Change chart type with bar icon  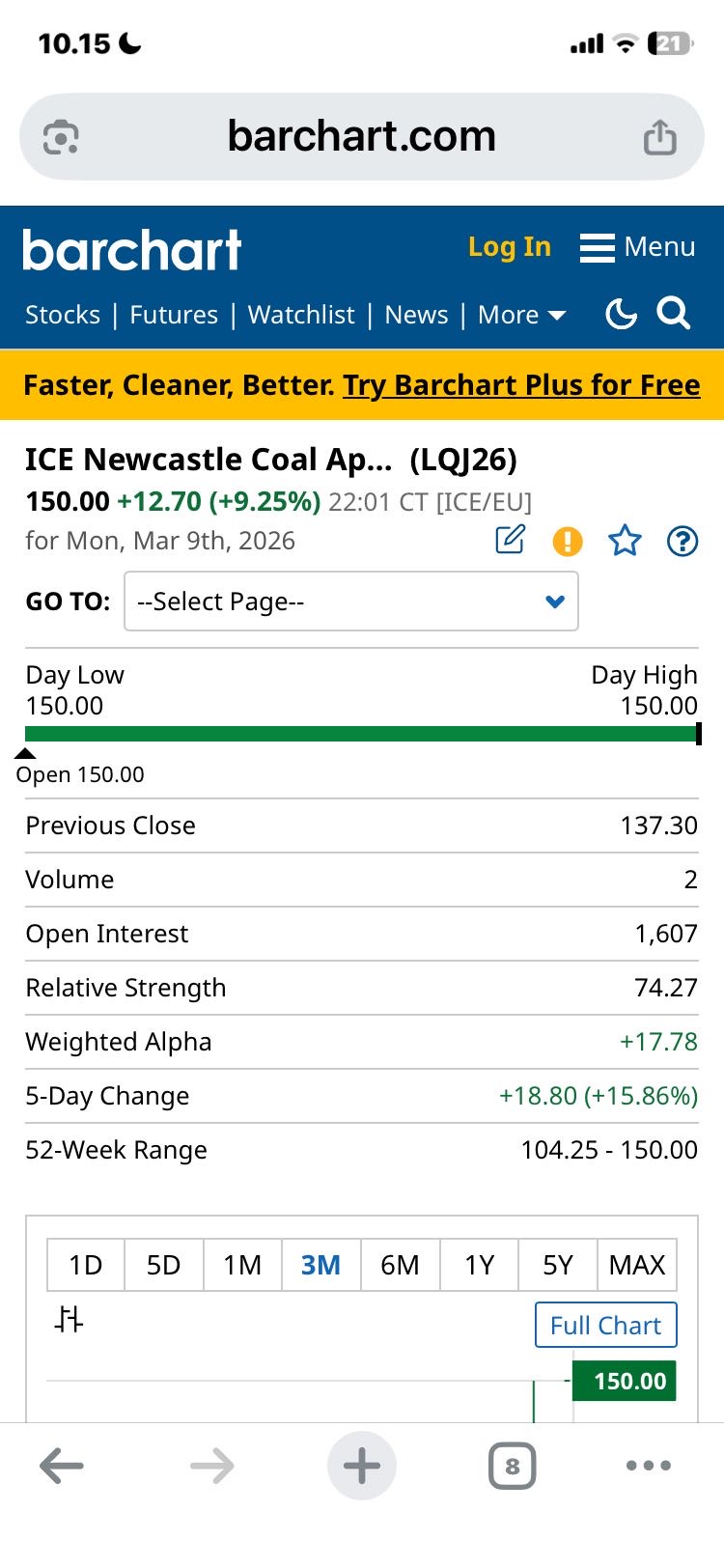pos(70,1319)
